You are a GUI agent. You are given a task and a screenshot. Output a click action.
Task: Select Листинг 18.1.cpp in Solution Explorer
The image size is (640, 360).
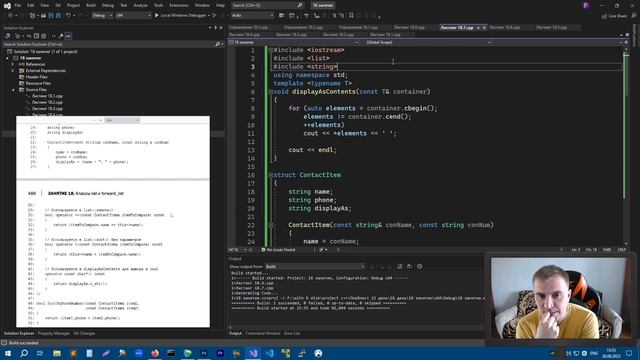coord(47,96)
